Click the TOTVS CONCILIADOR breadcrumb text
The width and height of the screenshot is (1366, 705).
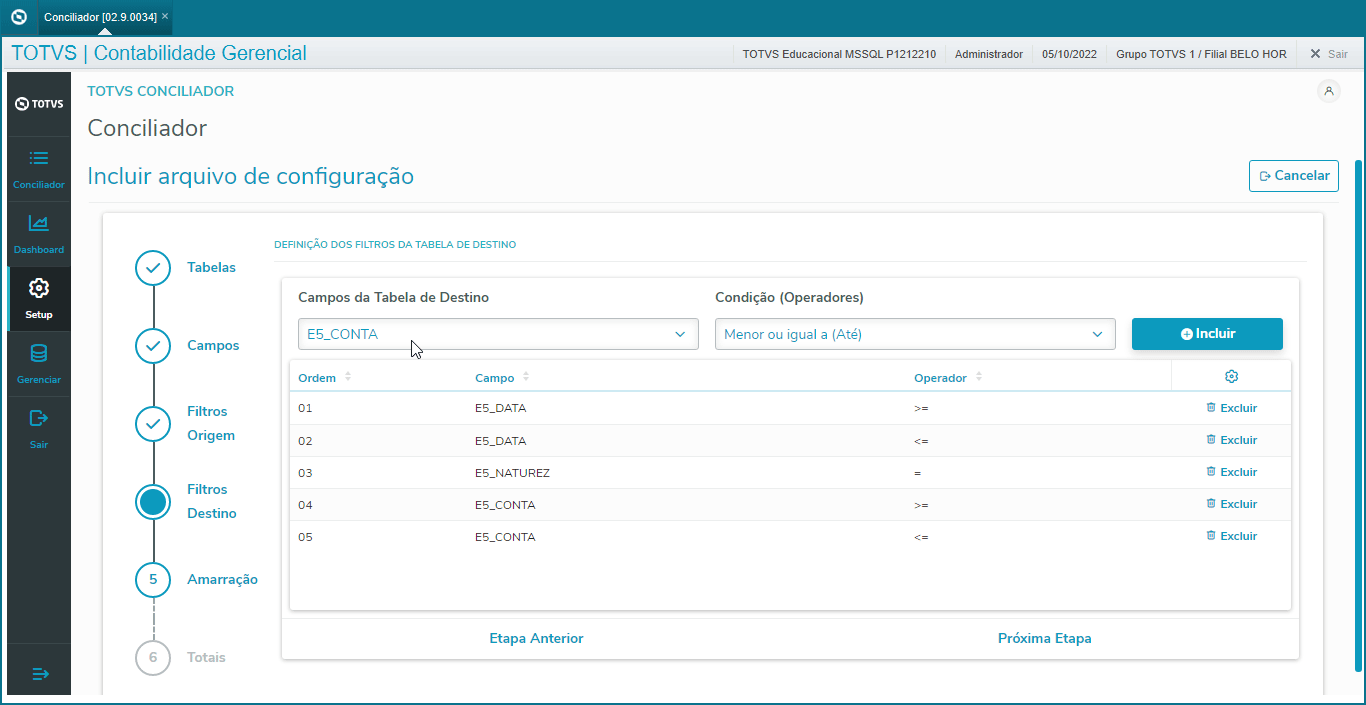(161, 91)
